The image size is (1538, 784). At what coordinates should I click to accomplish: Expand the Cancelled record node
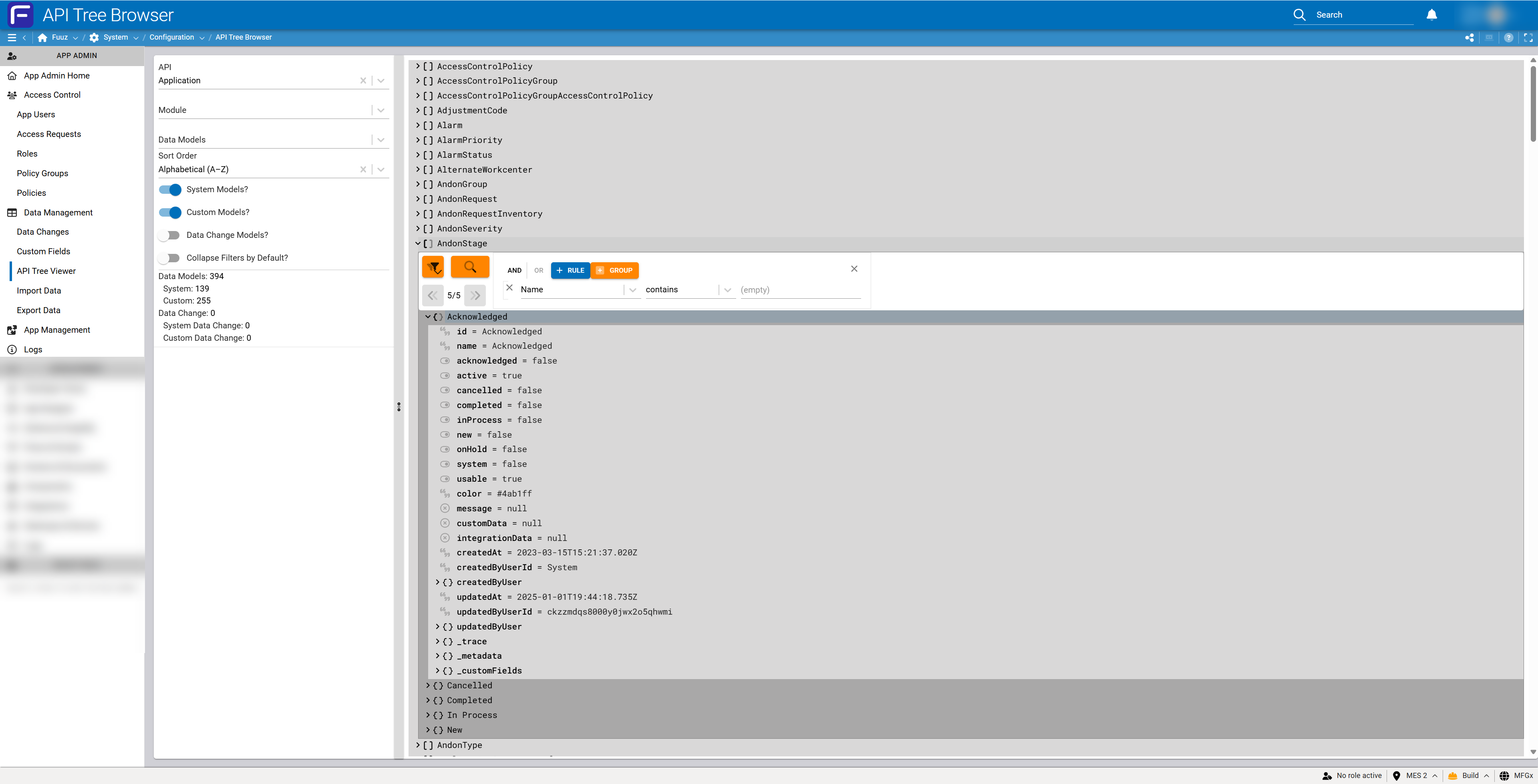[x=428, y=685]
